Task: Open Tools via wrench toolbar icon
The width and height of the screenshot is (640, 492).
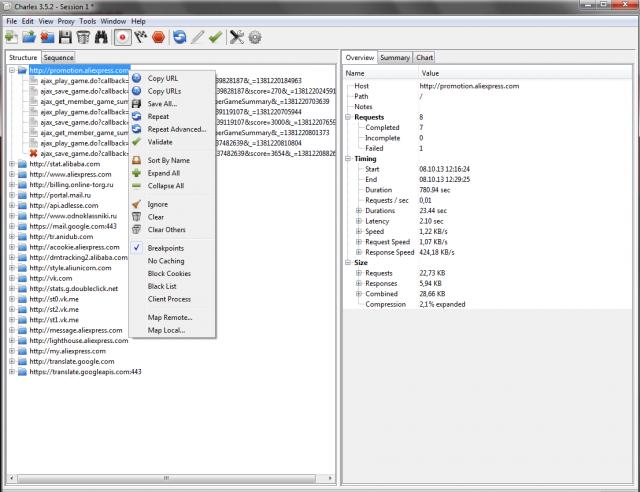Action: click(236, 38)
